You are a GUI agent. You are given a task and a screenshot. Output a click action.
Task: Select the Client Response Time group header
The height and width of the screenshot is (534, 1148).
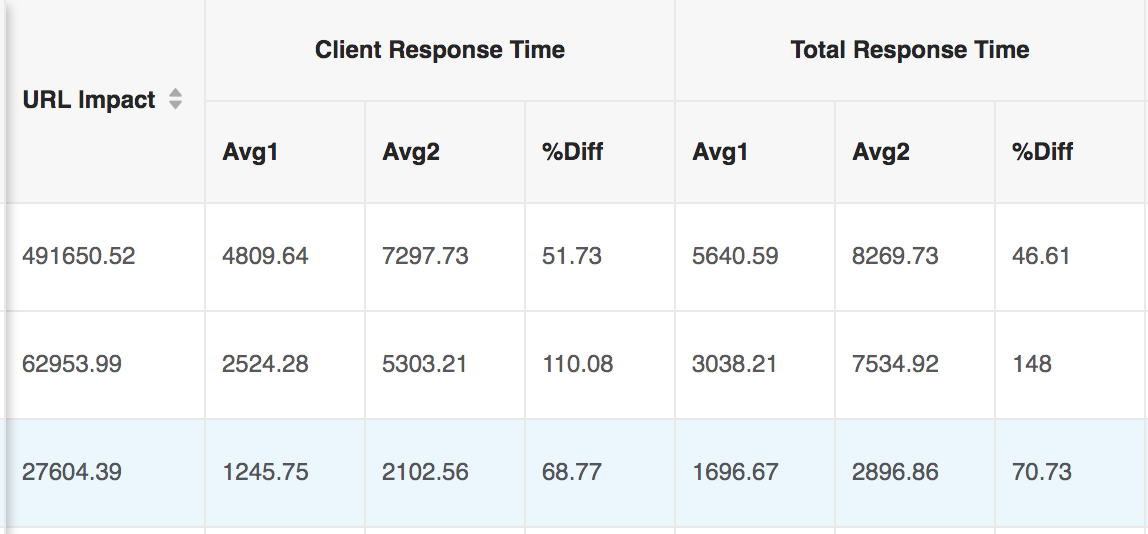440,50
